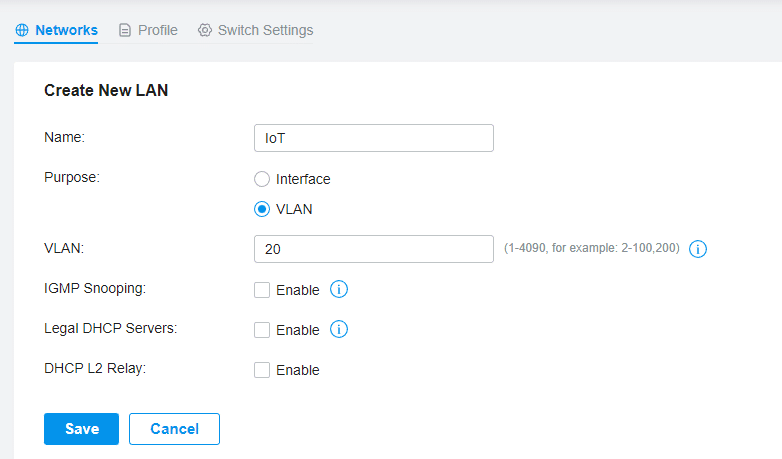The height and width of the screenshot is (459, 782).
Task: Click the document icon beside Profile
Action: coord(125,30)
